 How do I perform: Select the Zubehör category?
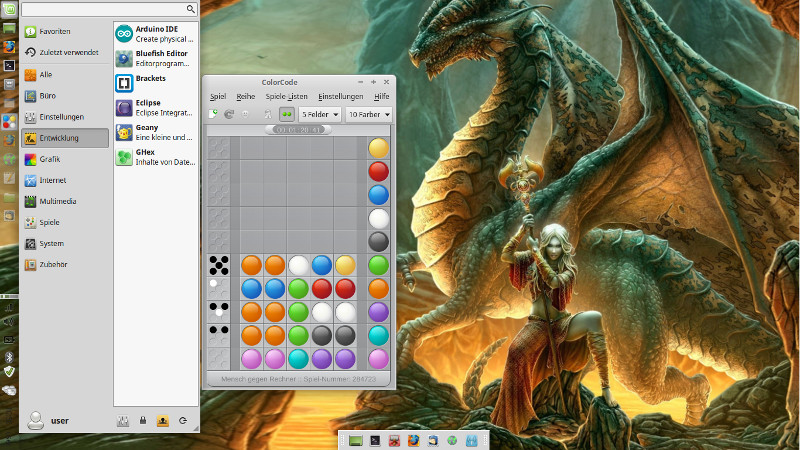click(65, 265)
